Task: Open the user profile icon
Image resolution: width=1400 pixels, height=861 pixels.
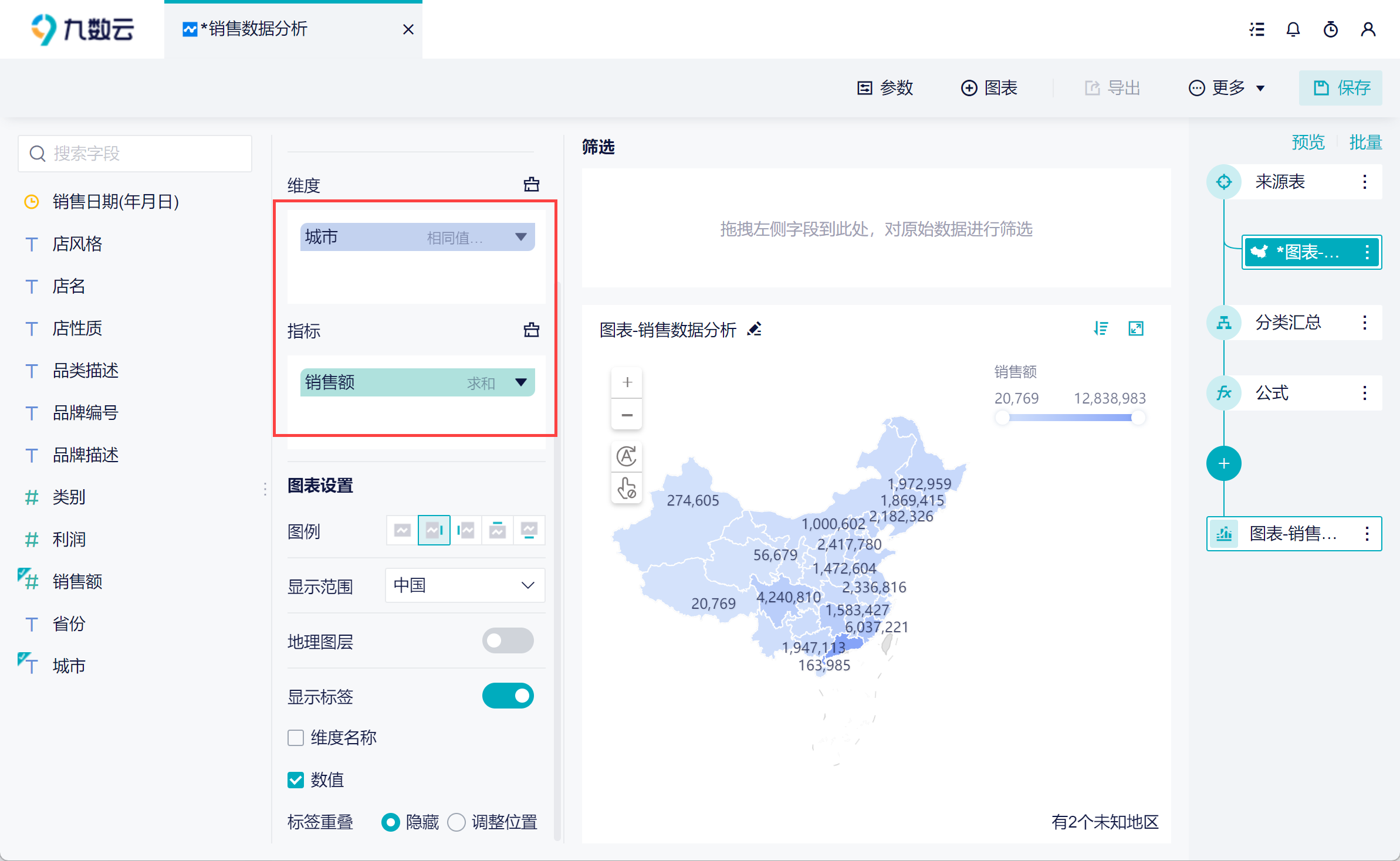Action: 1368,29
